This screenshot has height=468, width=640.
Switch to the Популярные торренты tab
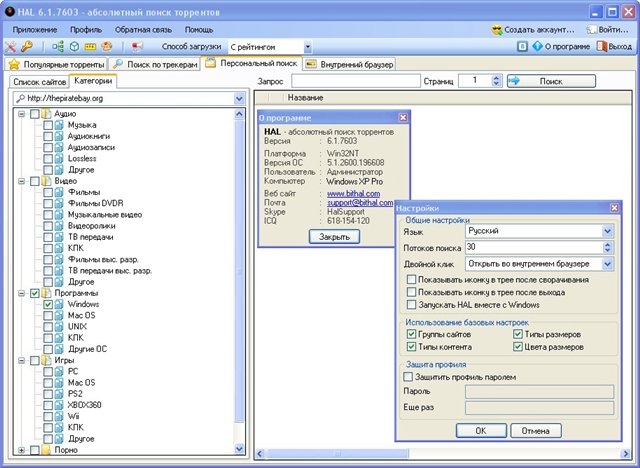(57, 64)
